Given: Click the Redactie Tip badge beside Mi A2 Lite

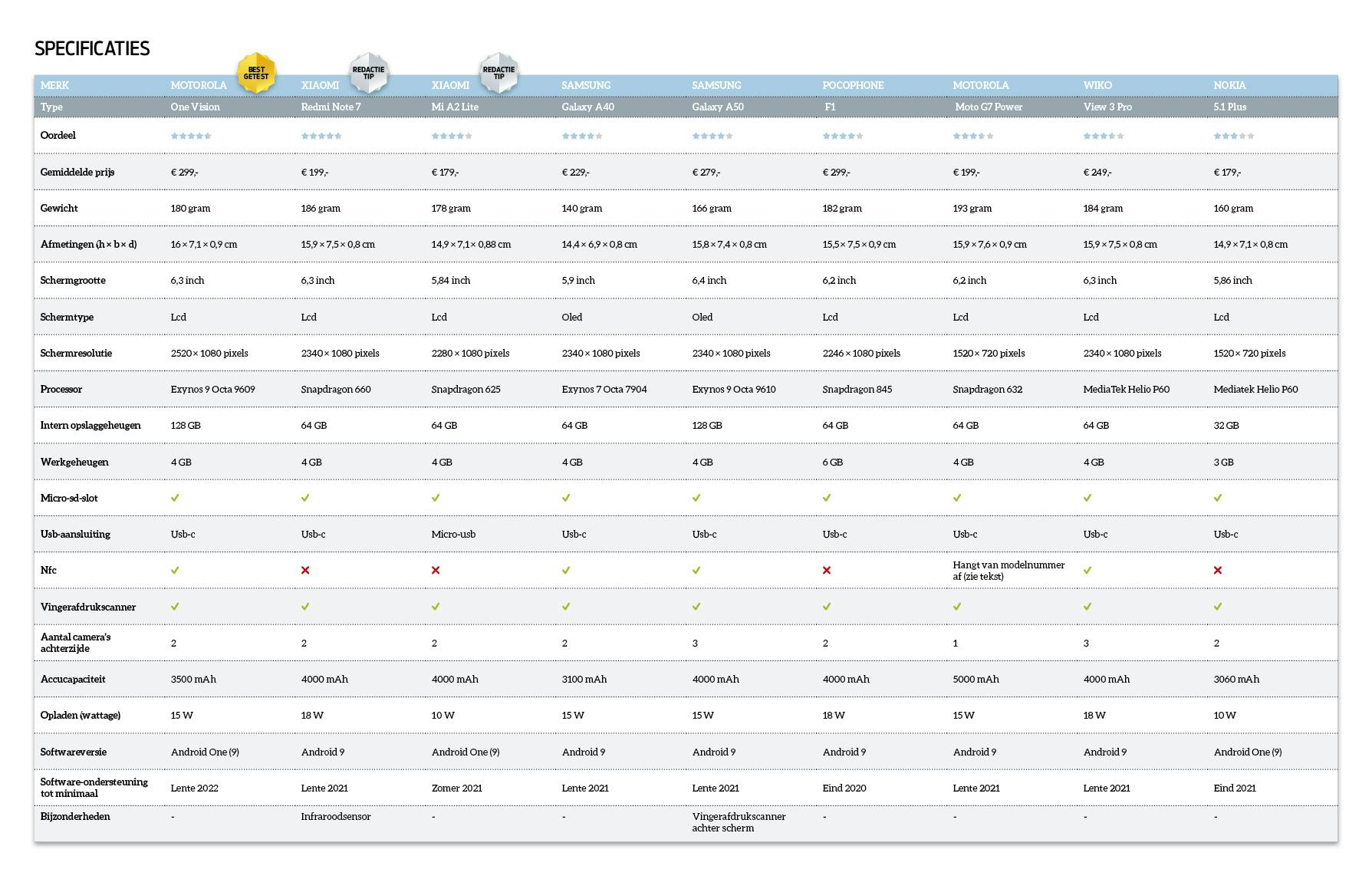Looking at the screenshot, I should coord(499,74).
